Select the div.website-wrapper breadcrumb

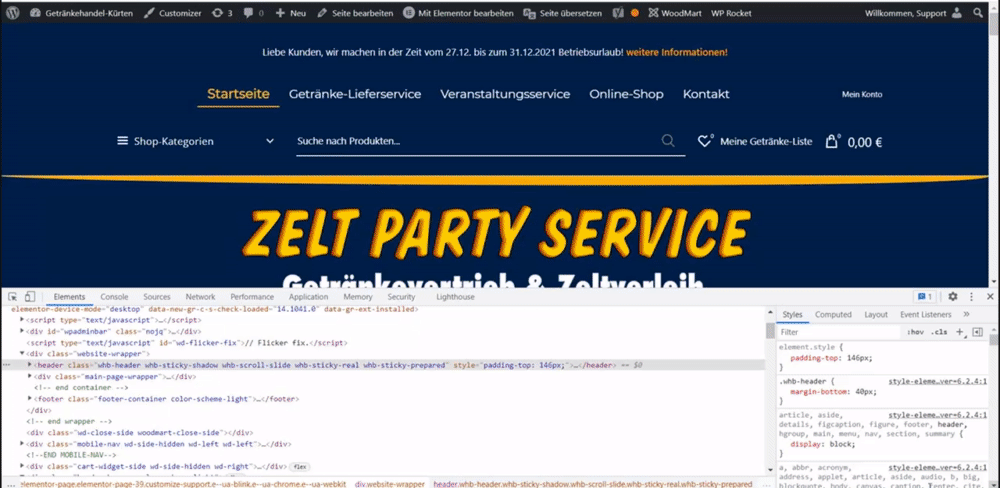390,484
